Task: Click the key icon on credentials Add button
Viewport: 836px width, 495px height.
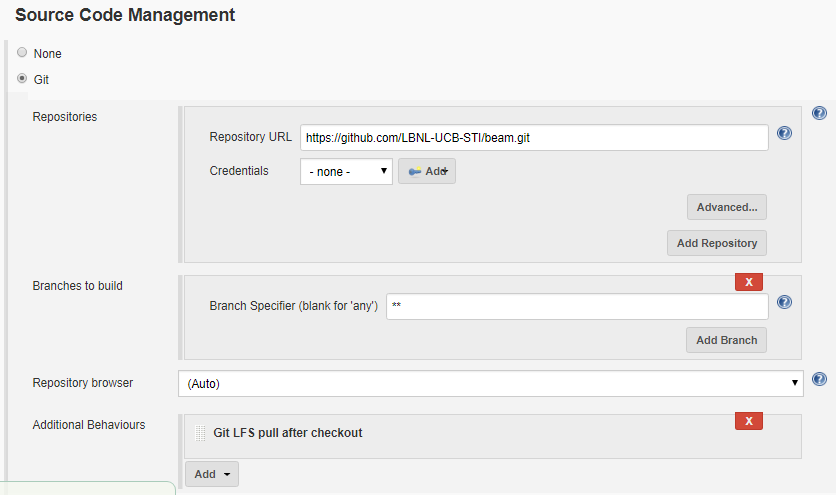Action: point(415,172)
